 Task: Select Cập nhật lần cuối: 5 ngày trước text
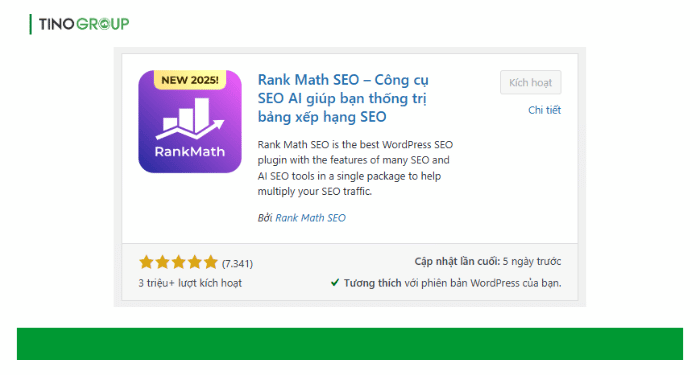click(488, 262)
